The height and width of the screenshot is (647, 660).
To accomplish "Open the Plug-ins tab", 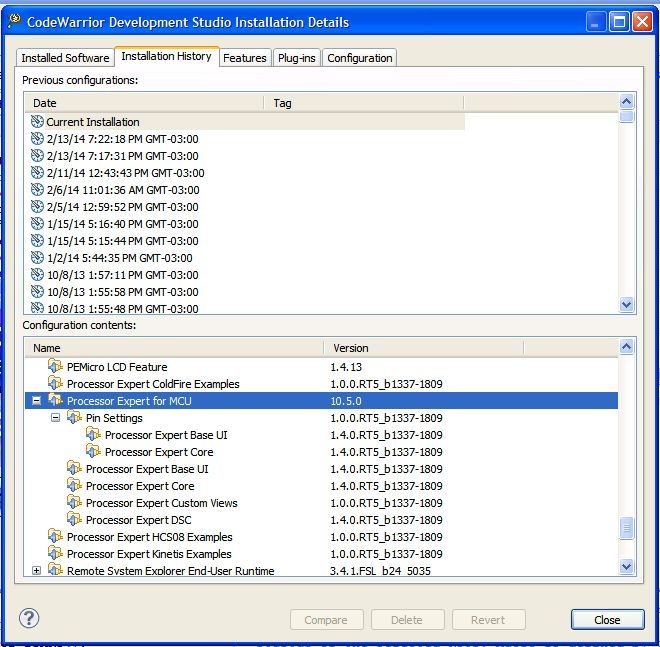I will tap(296, 58).
